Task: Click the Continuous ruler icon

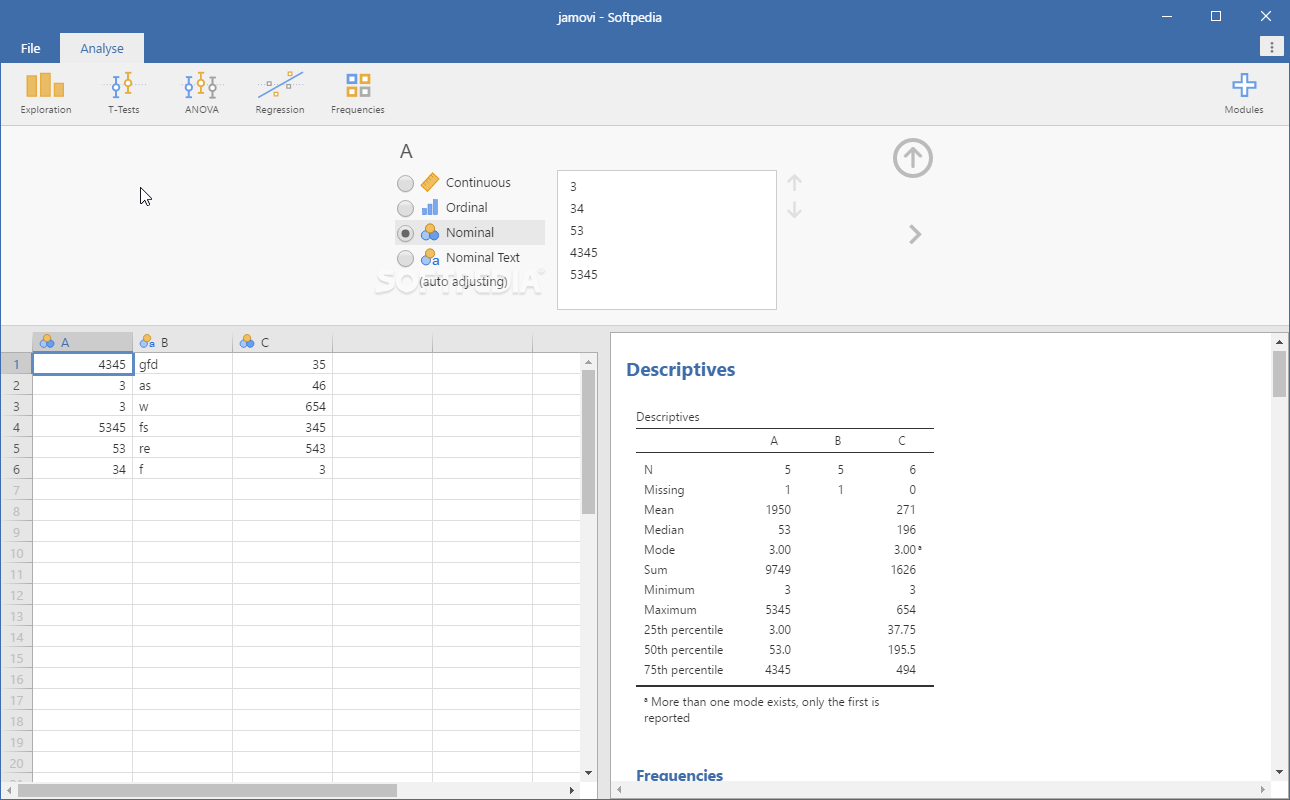Action: (430, 182)
